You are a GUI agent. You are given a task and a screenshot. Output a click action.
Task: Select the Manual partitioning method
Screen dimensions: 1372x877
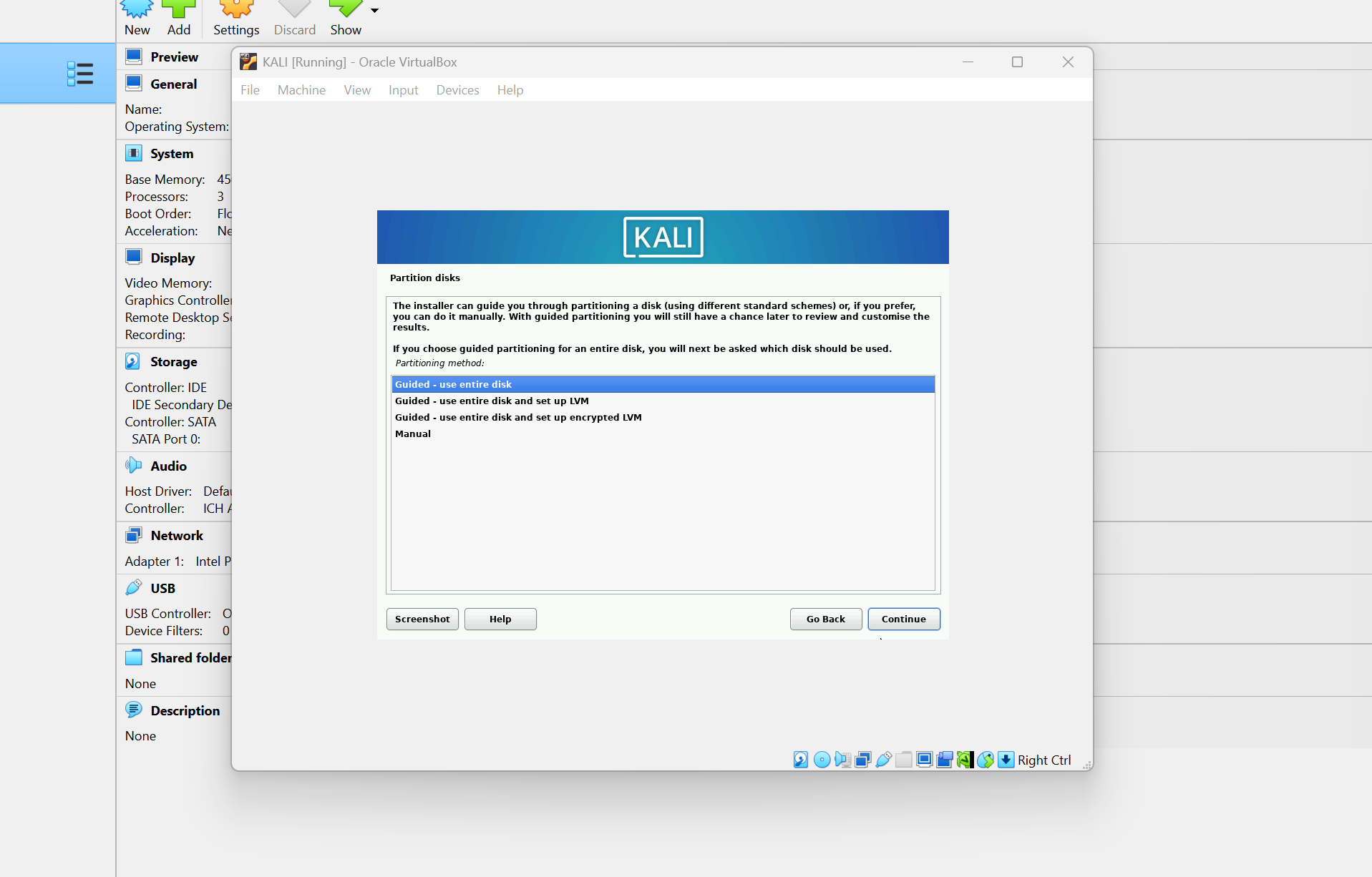(x=663, y=433)
